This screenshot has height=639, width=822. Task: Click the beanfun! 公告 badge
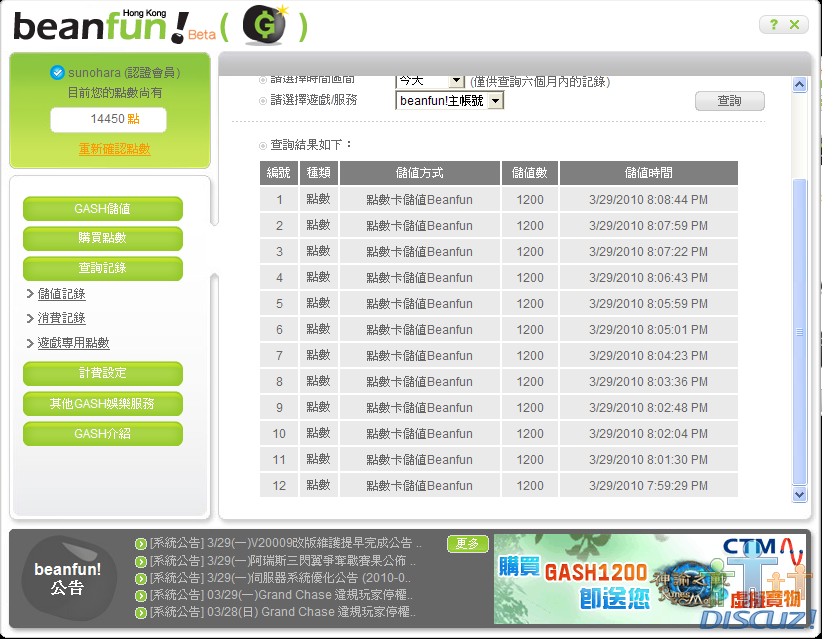click(68, 578)
